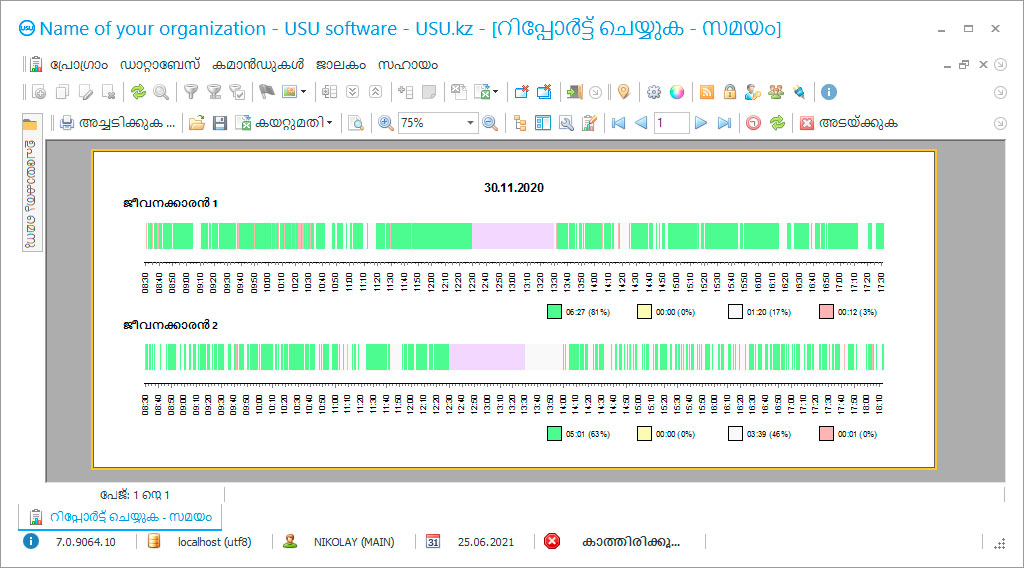The width and height of the screenshot is (1024, 568).
Task: Open the ഡാറ്റാബേസ് menu
Action: (160, 65)
